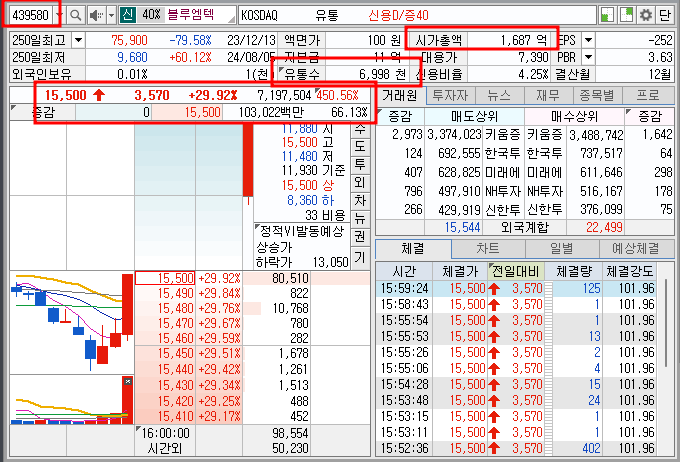Click the 투 vertical side button

(360, 164)
